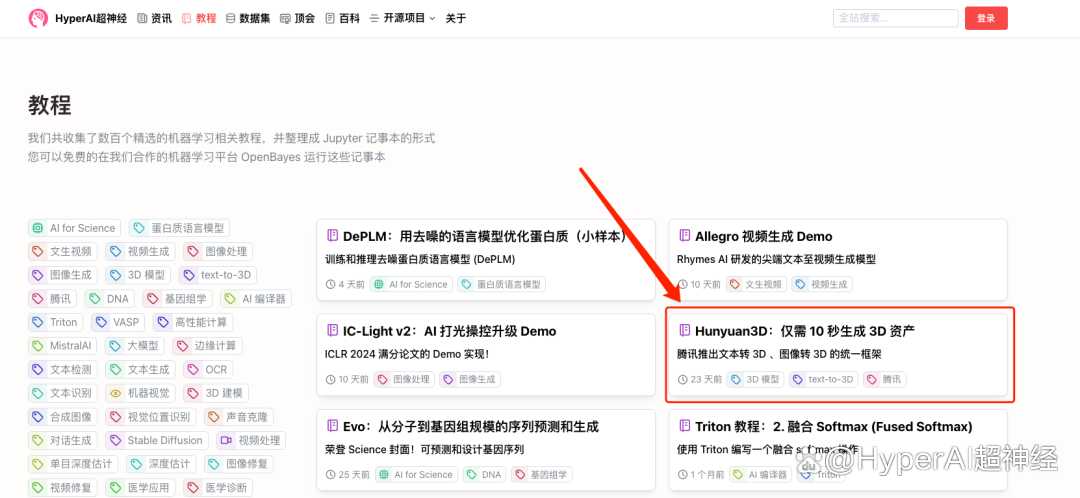Select sidebar 视频生成 tag
This screenshot has height=498, width=1080.
click(141, 251)
